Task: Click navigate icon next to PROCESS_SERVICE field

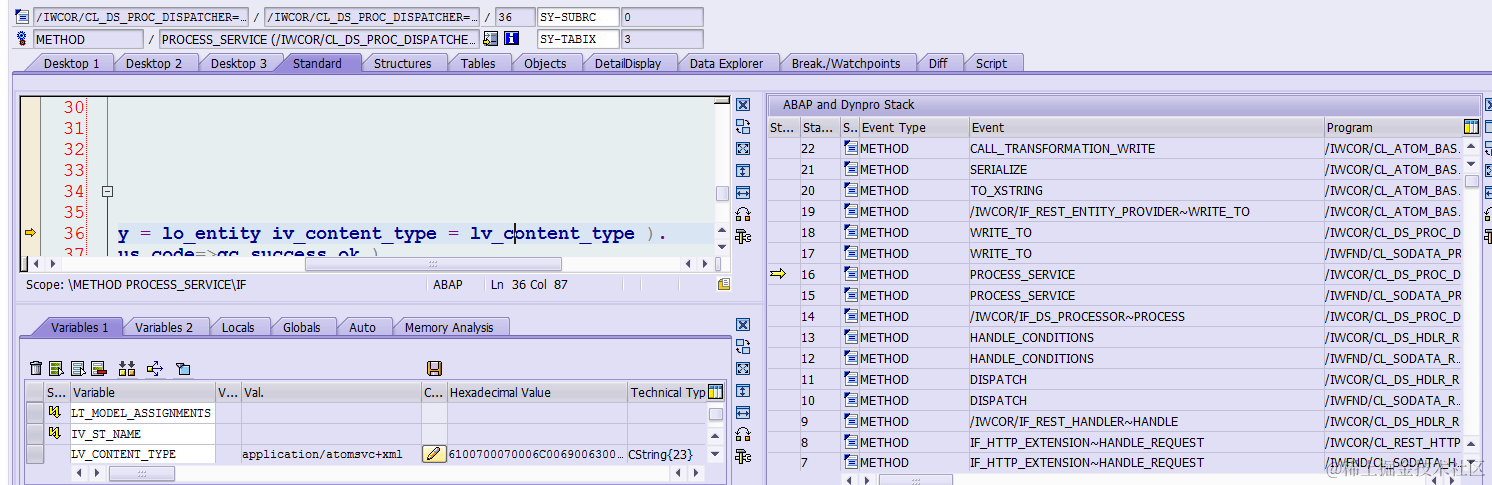Action: [490, 39]
